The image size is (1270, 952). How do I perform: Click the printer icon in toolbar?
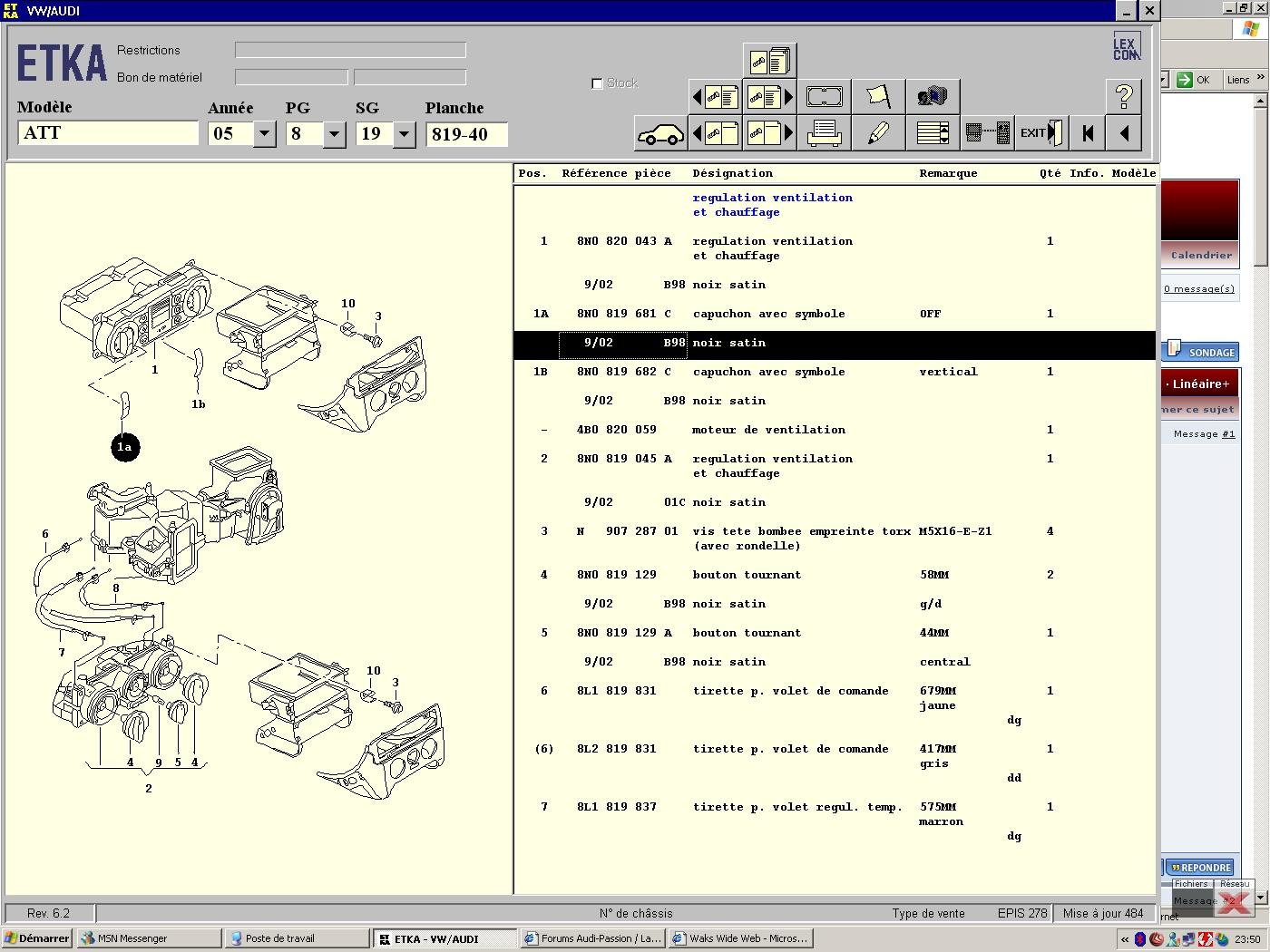tap(824, 134)
